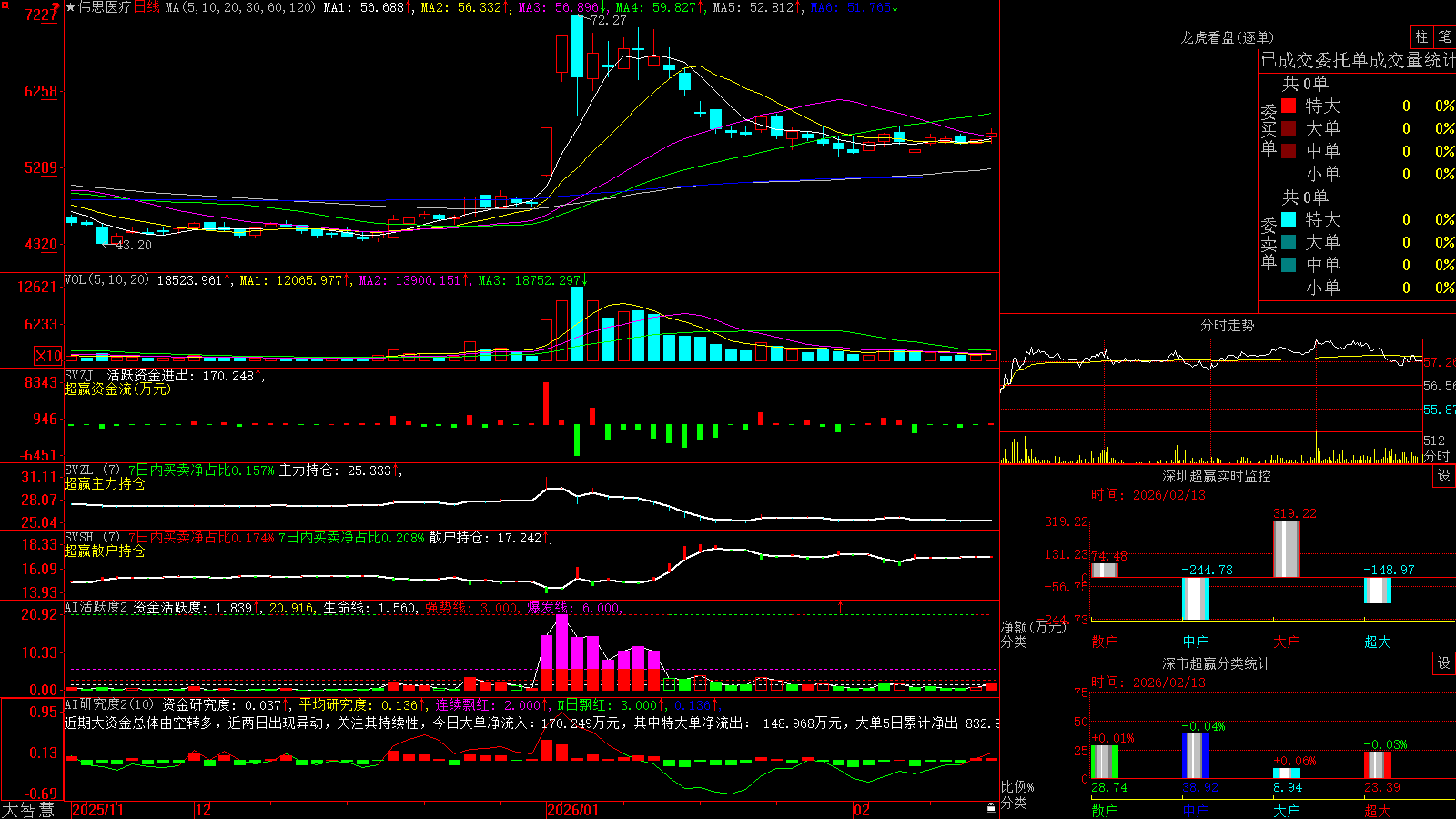Open the VOL(5,10,20) indicator parameters
This screenshot has height=819, width=1456.
coord(106,279)
